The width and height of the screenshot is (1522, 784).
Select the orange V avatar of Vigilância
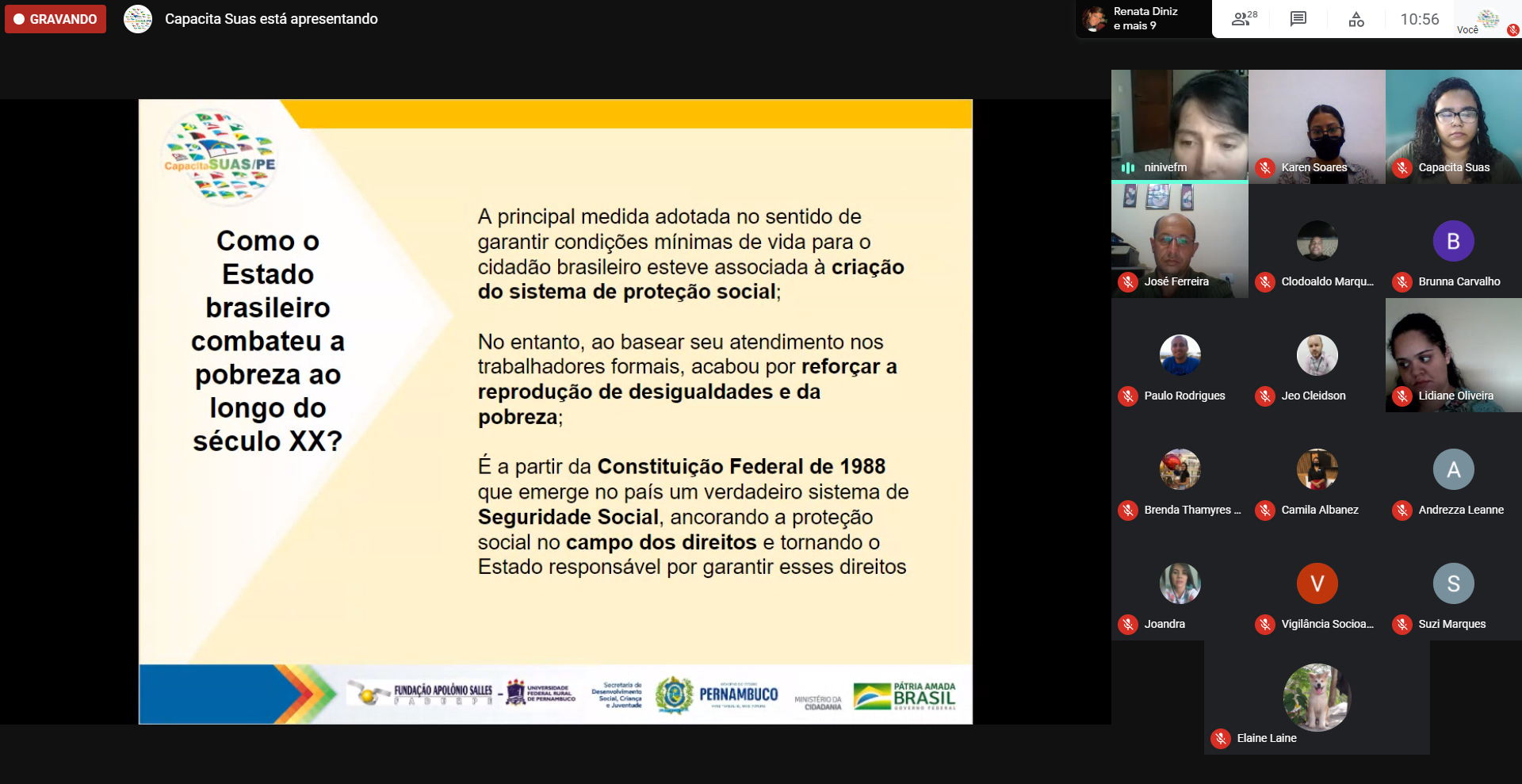(1317, 583)
